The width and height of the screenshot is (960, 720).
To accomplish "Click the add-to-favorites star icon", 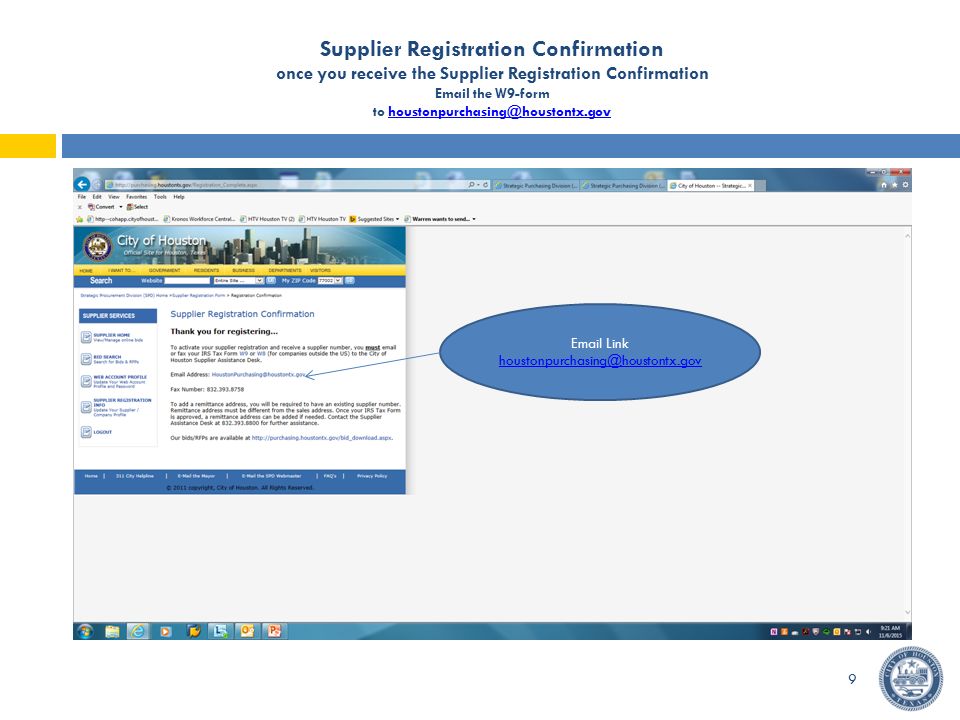I will pyautogui.click(x=79, y=219).
